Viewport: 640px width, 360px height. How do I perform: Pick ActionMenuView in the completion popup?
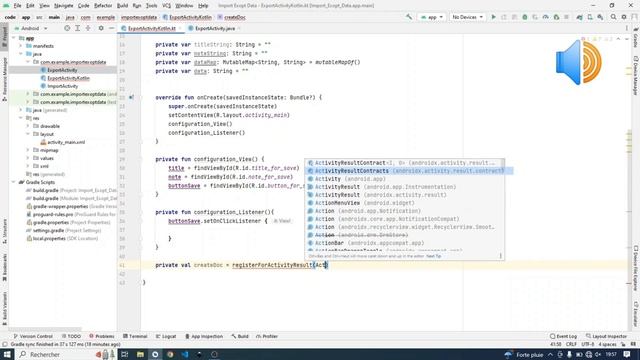(x=404, y=203)
